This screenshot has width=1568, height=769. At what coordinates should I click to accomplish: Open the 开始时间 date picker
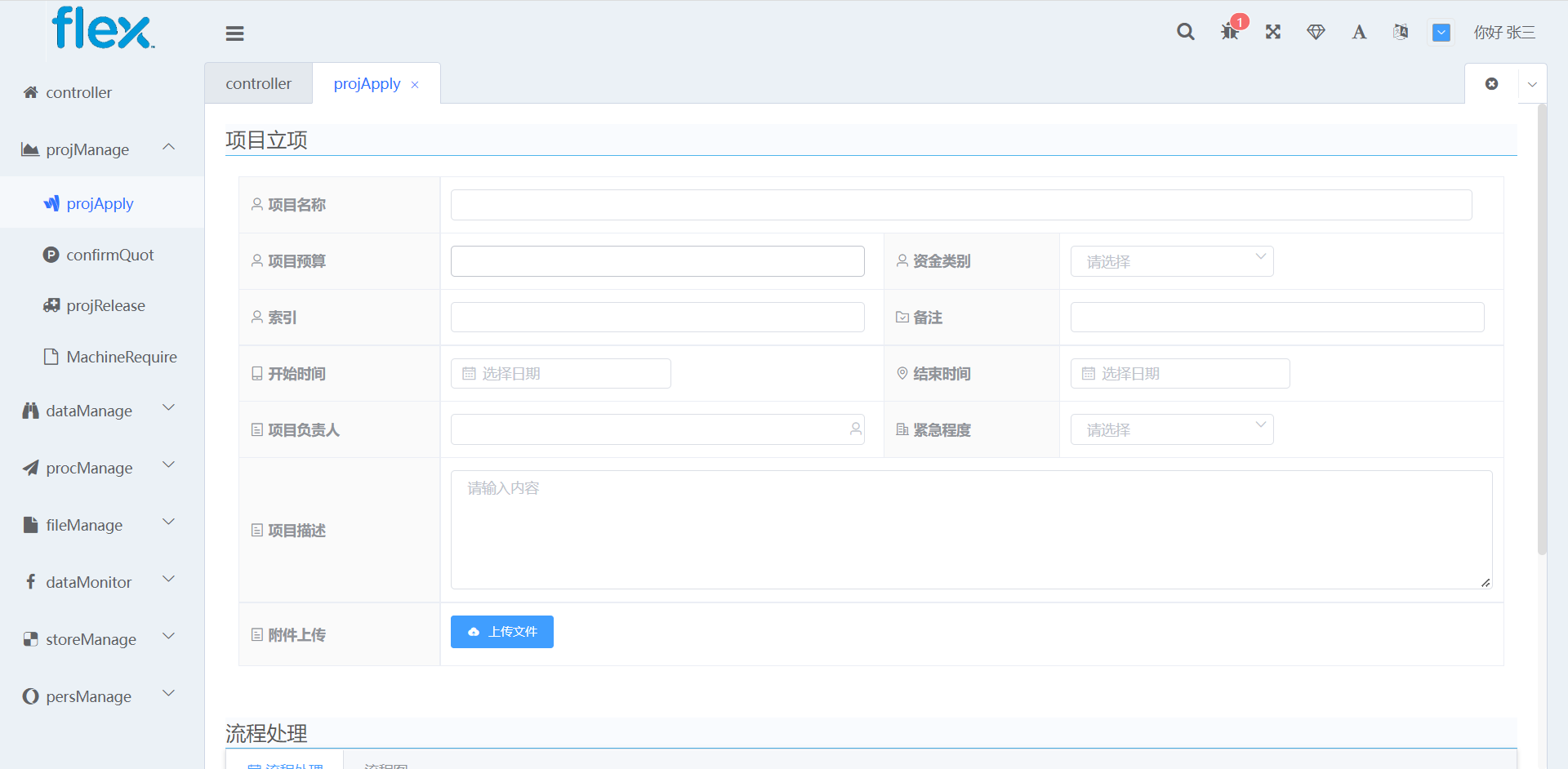point(561,373)
